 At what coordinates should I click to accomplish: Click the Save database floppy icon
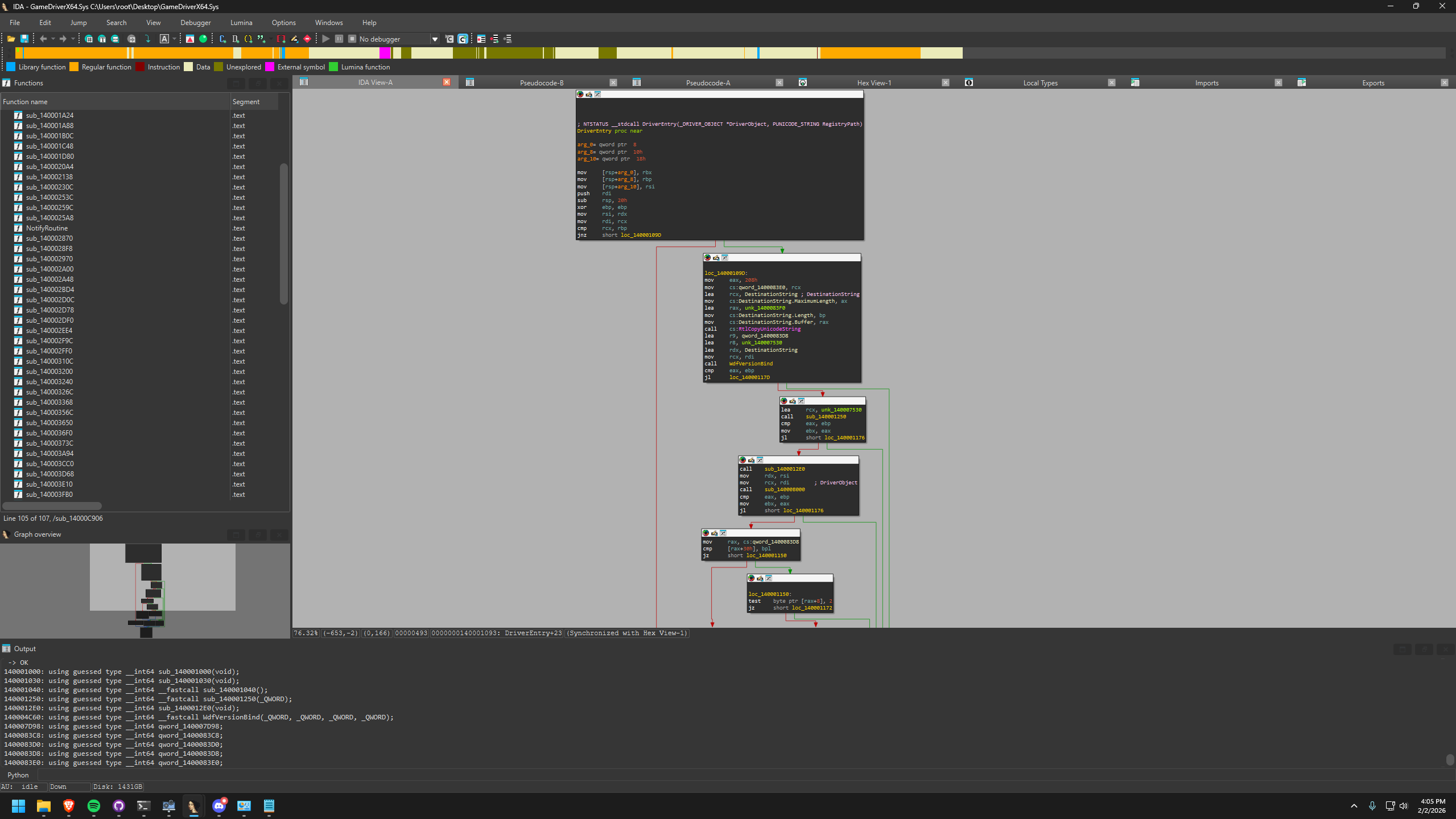coord(24,39)
